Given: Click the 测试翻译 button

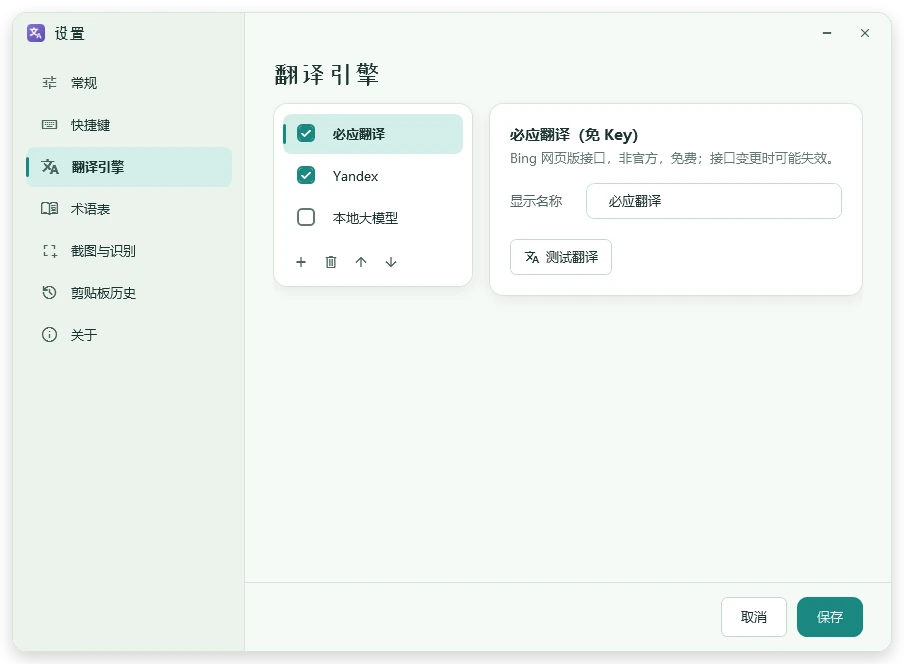Looking at the screenshot, I should coord(561,257).
